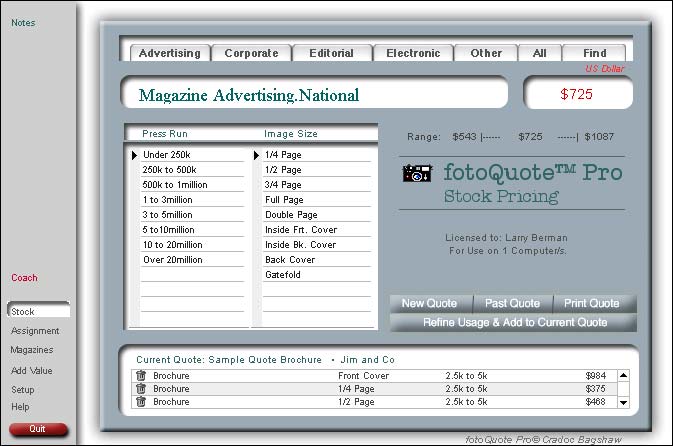673x446 pixels.
Task: Click the fotoQuote camera logo icon
Action: tap(417, 173)
